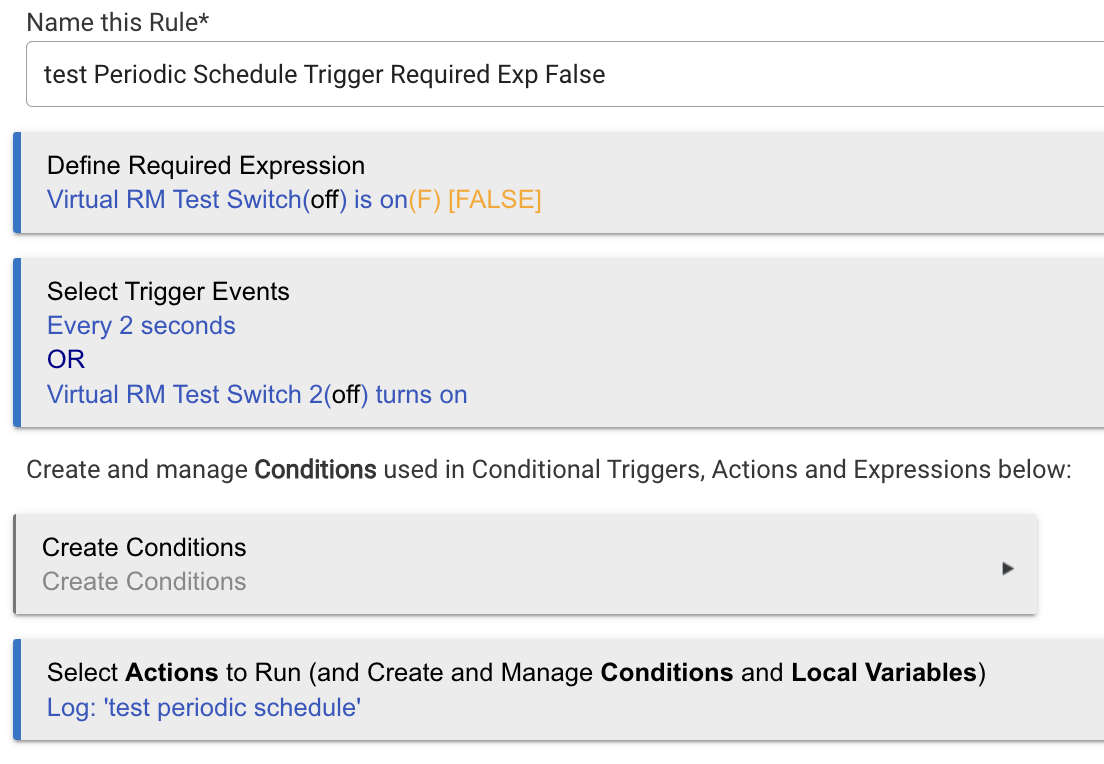Click the gray Create Conditions subtitle
The height and width of the screenshot is (764, 1104).
(x=144, y=582)
